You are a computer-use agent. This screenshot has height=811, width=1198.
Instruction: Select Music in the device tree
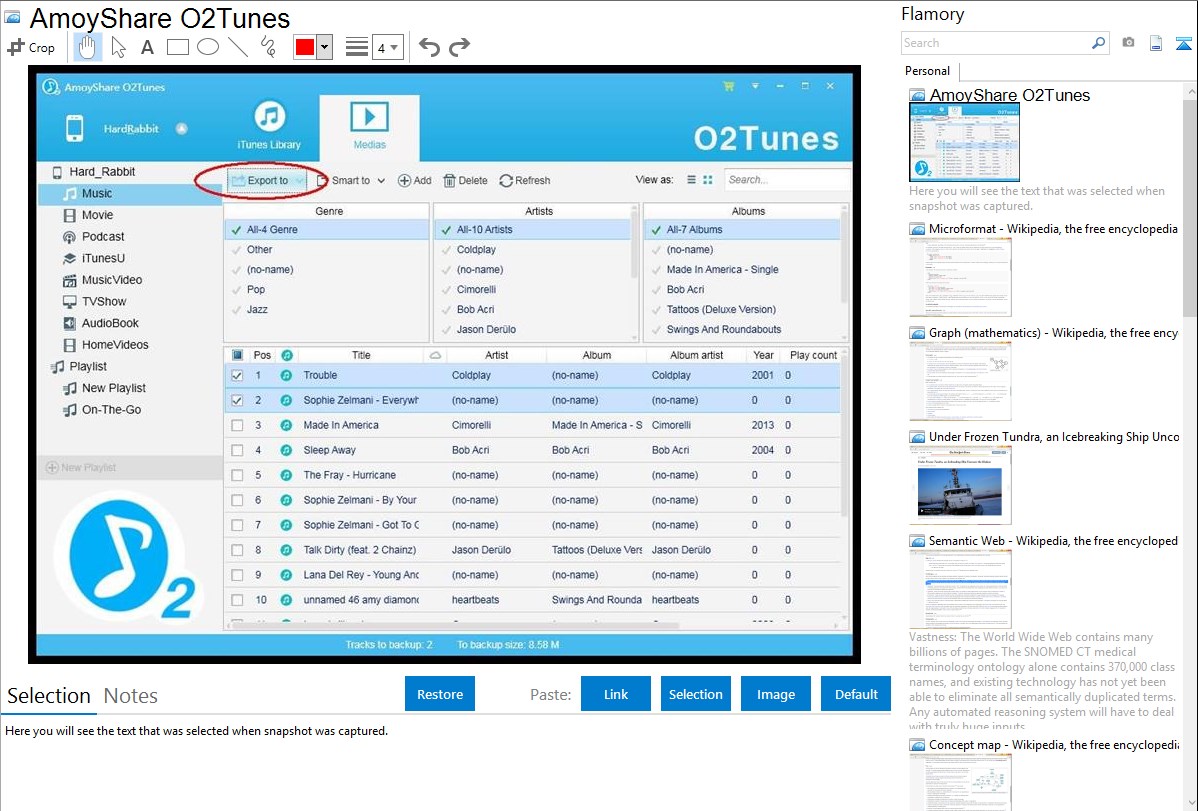(x=130, y=193)
